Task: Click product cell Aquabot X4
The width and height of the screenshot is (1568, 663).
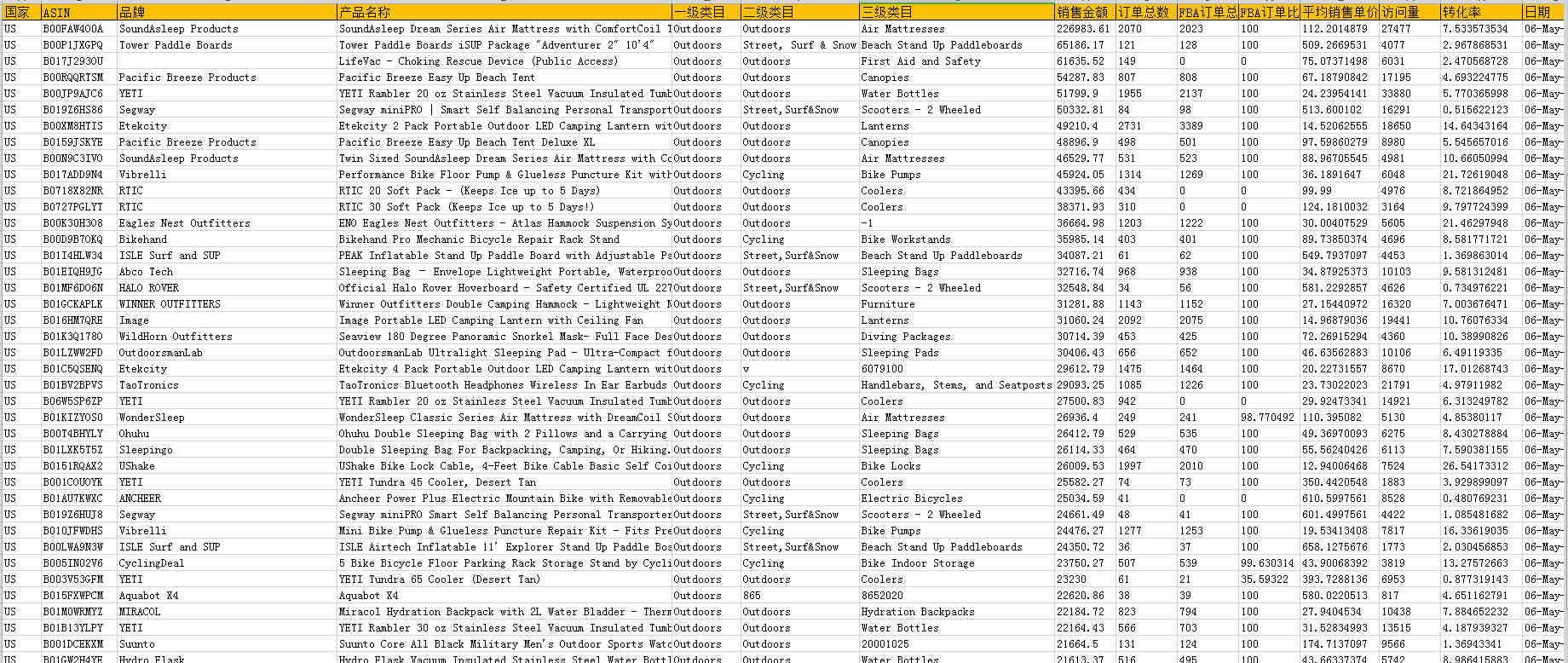Action: click(x=504, y=596)
